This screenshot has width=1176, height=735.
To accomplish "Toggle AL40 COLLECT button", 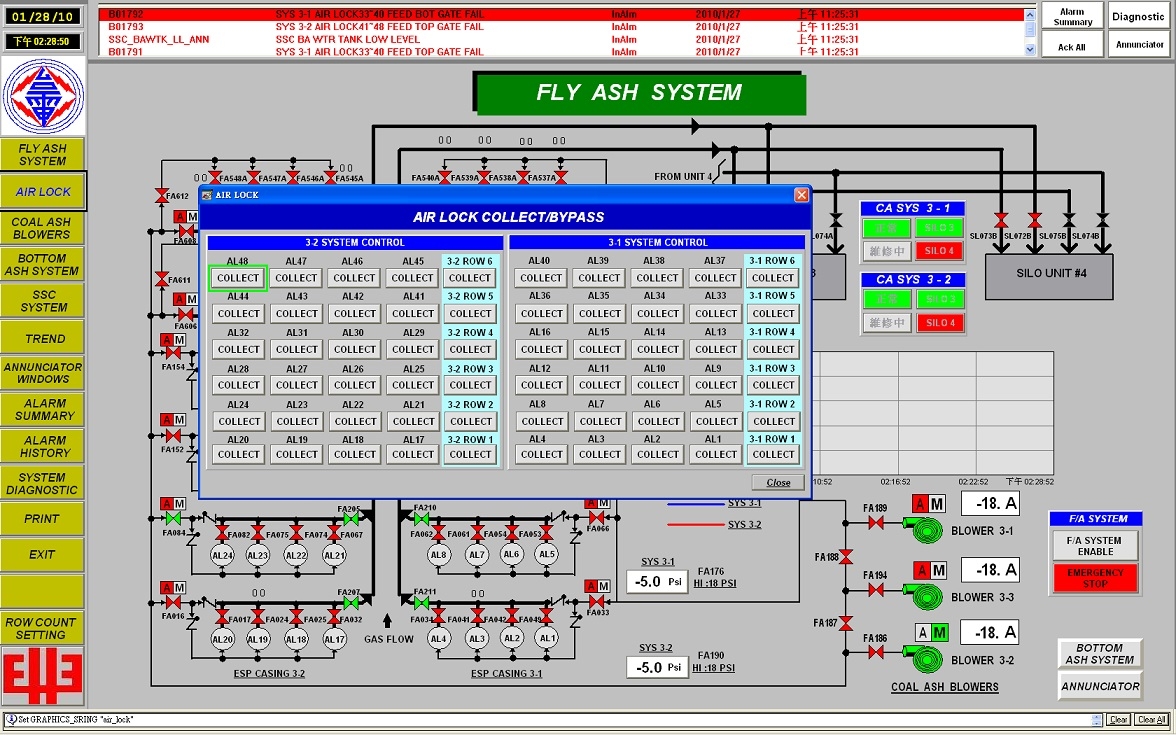I will 541,278.
